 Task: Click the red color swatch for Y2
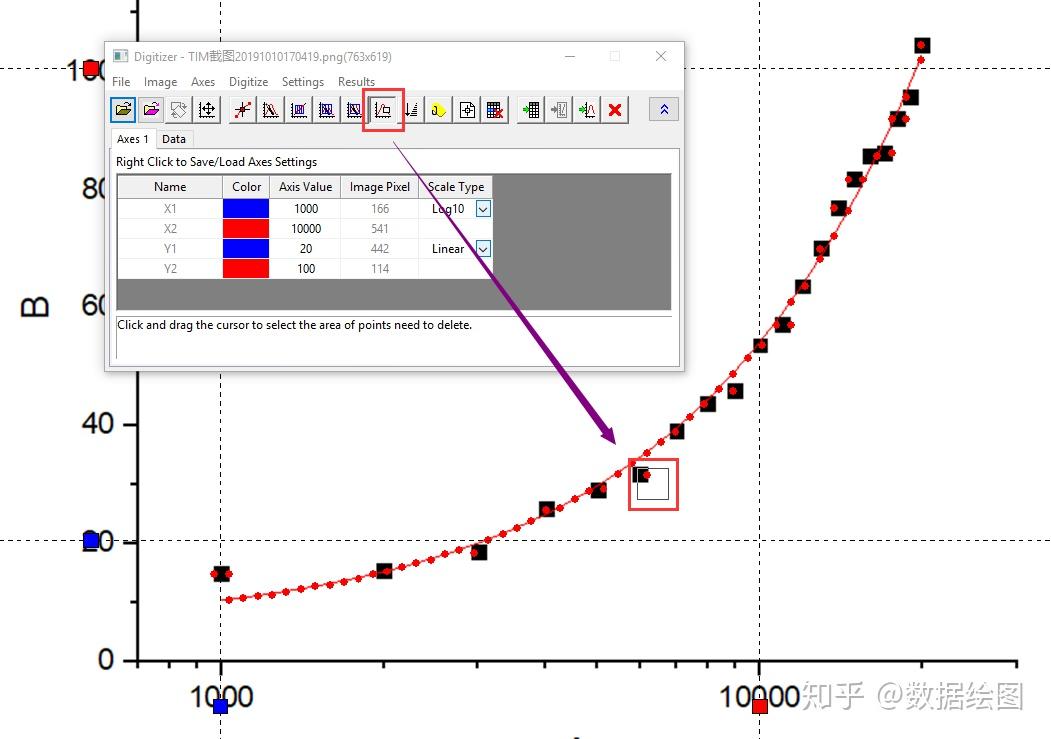coord(246,269)
